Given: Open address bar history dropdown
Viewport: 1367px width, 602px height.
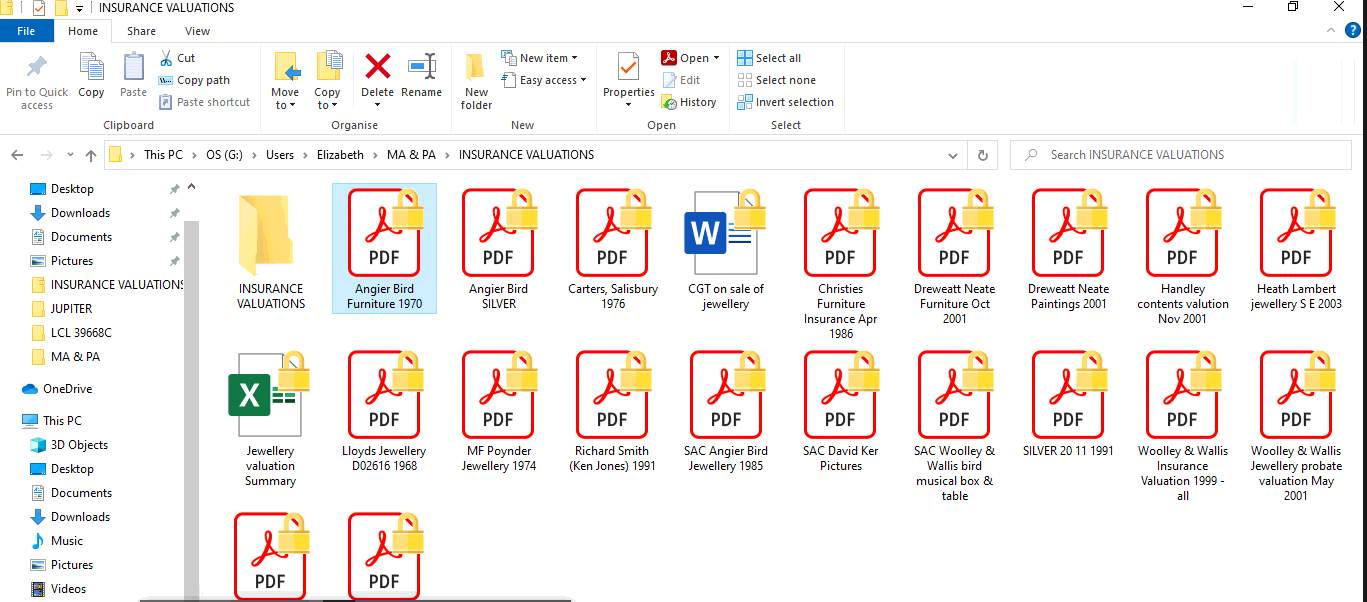Looking at the screenshot, I should pos(953,156).
